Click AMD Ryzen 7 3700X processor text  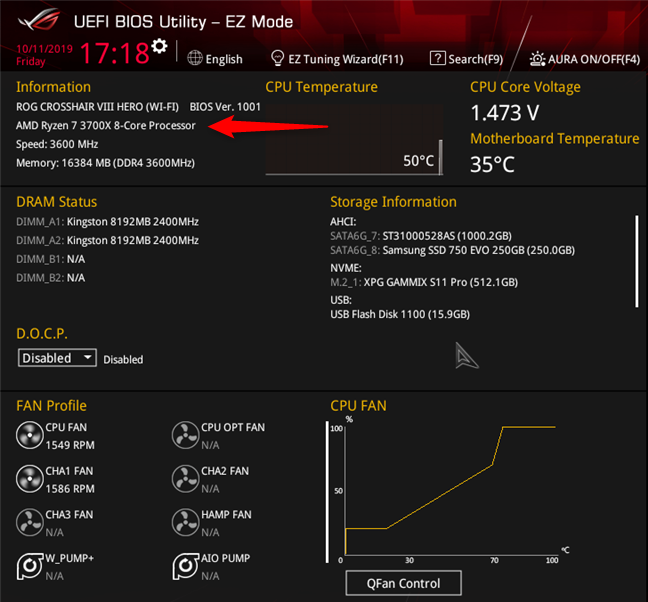click(105, 126)
